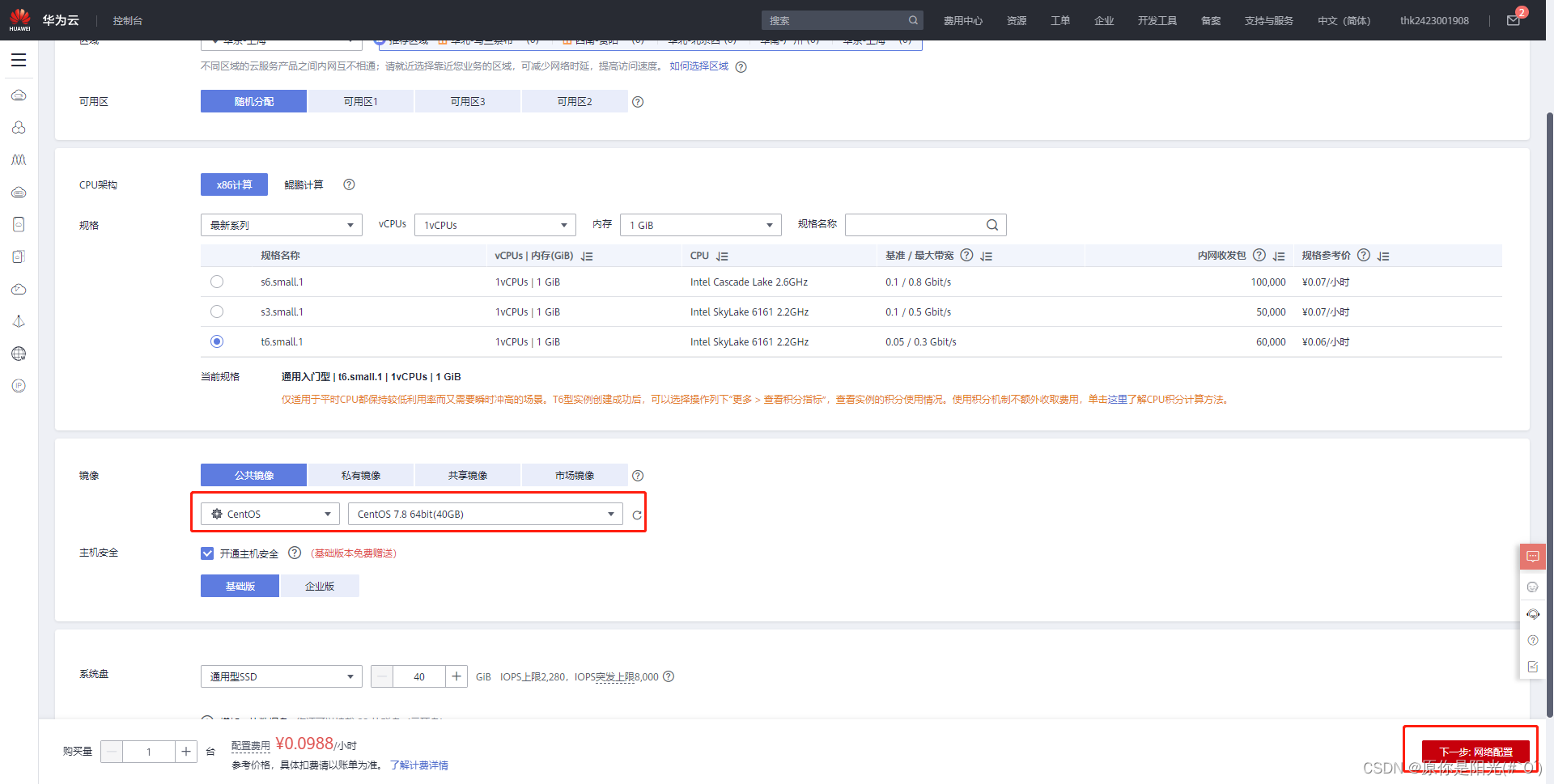The width and height of the screenshot is (1554, 784).
Task: Open the CentOS OS type dropdown
Action: [x=270, y=514]
